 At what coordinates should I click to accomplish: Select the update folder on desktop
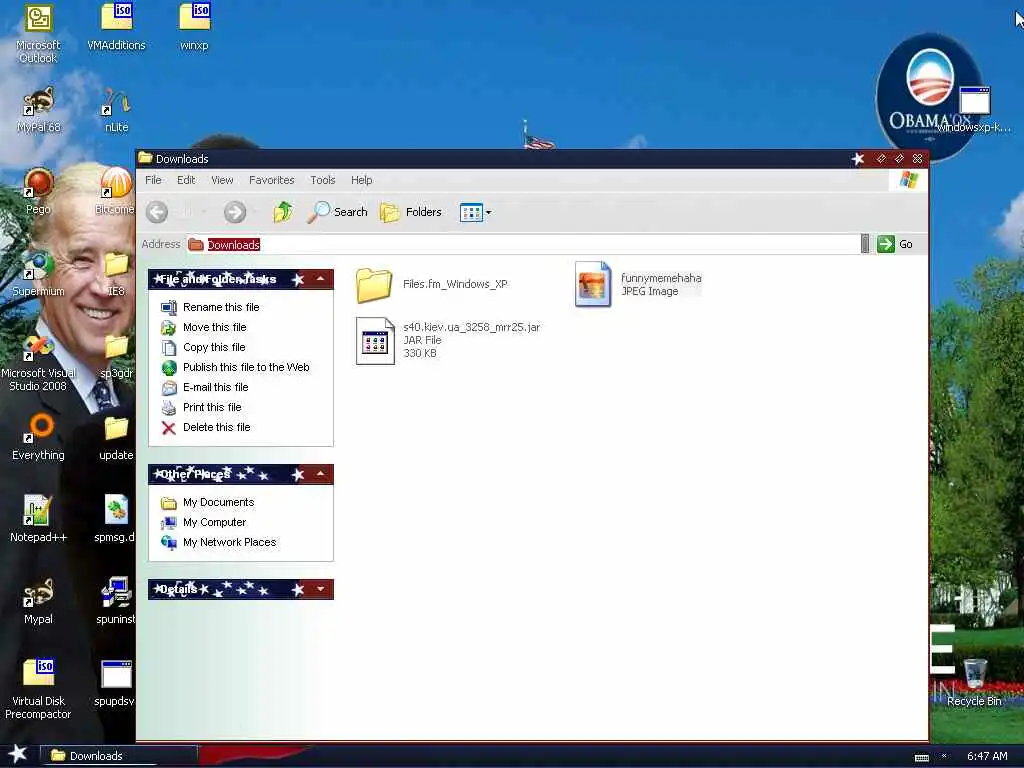(x=116, y=439)
